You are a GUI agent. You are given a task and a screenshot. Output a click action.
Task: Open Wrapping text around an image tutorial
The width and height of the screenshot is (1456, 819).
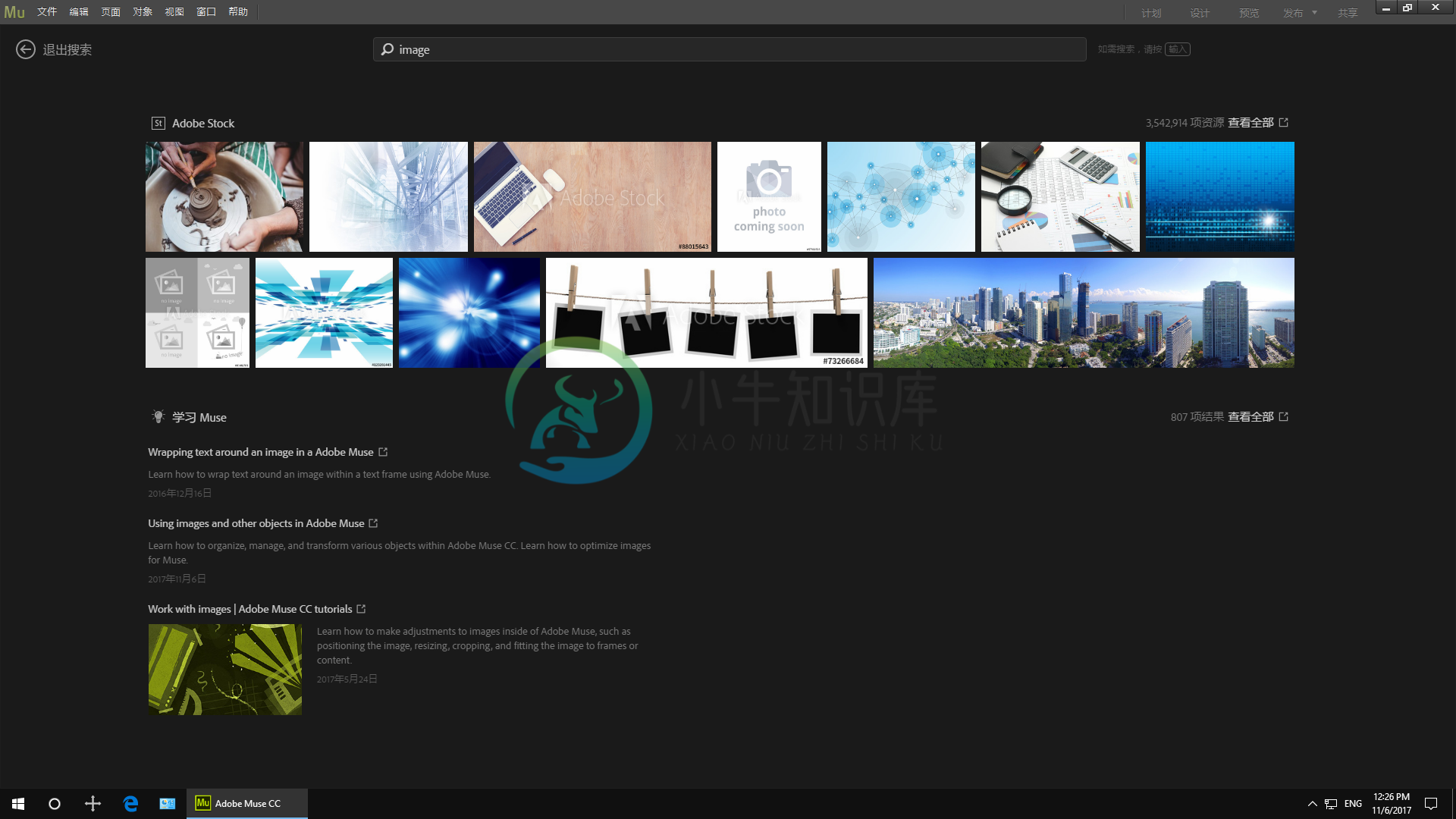(x=261, y=452)
